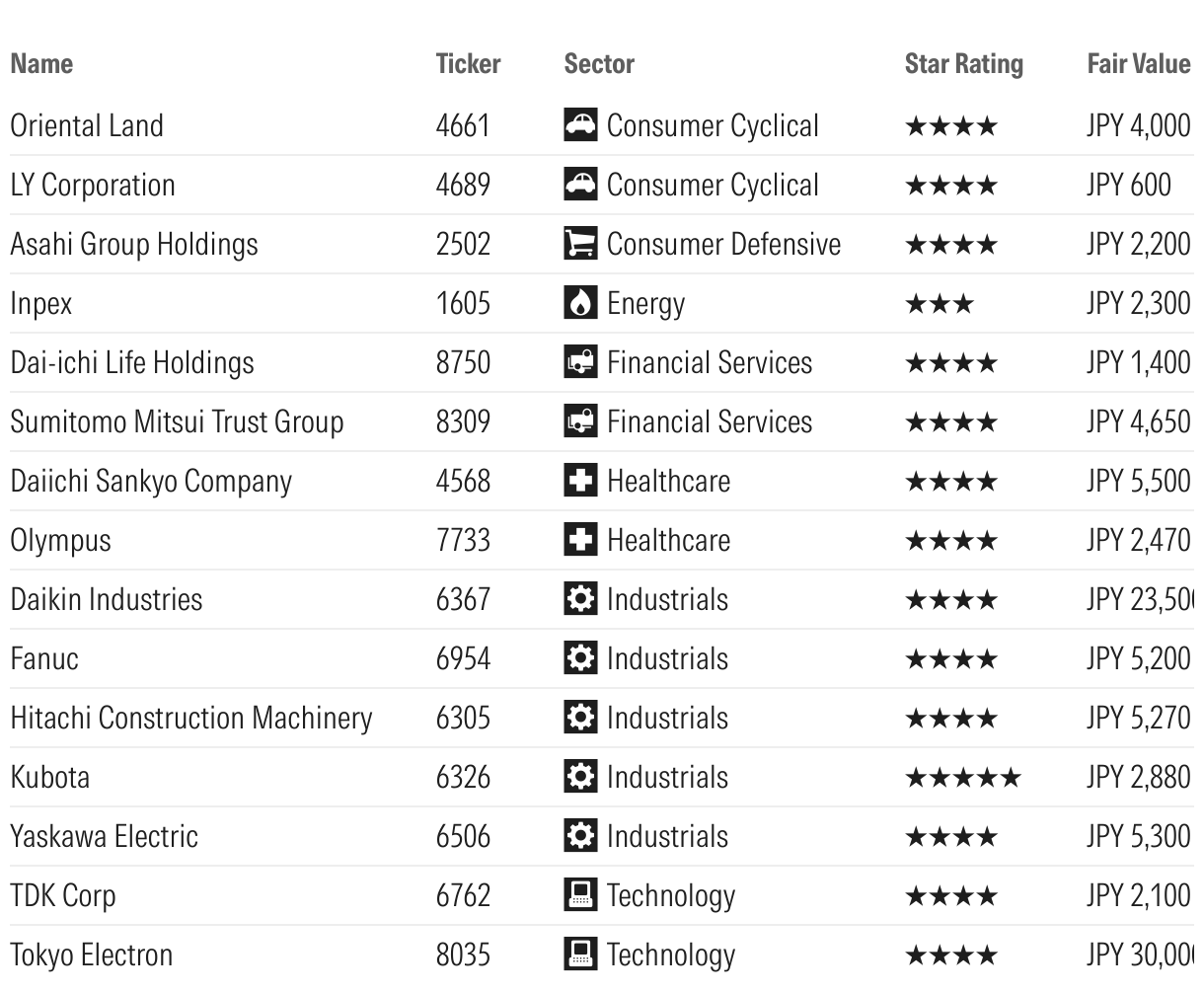Click the Sector column header
Image resolution: width=1204 pixels, height=993 pixels.
(599, 63)
